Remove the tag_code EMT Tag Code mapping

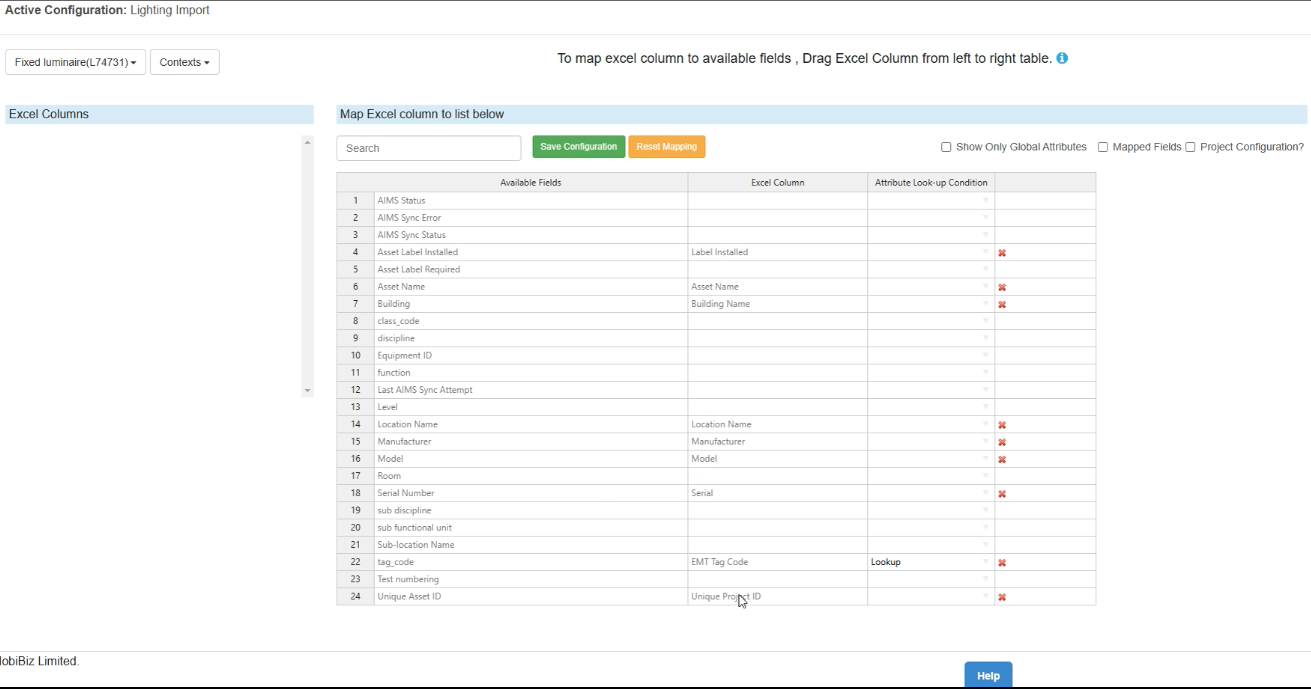coord(1002,562)
